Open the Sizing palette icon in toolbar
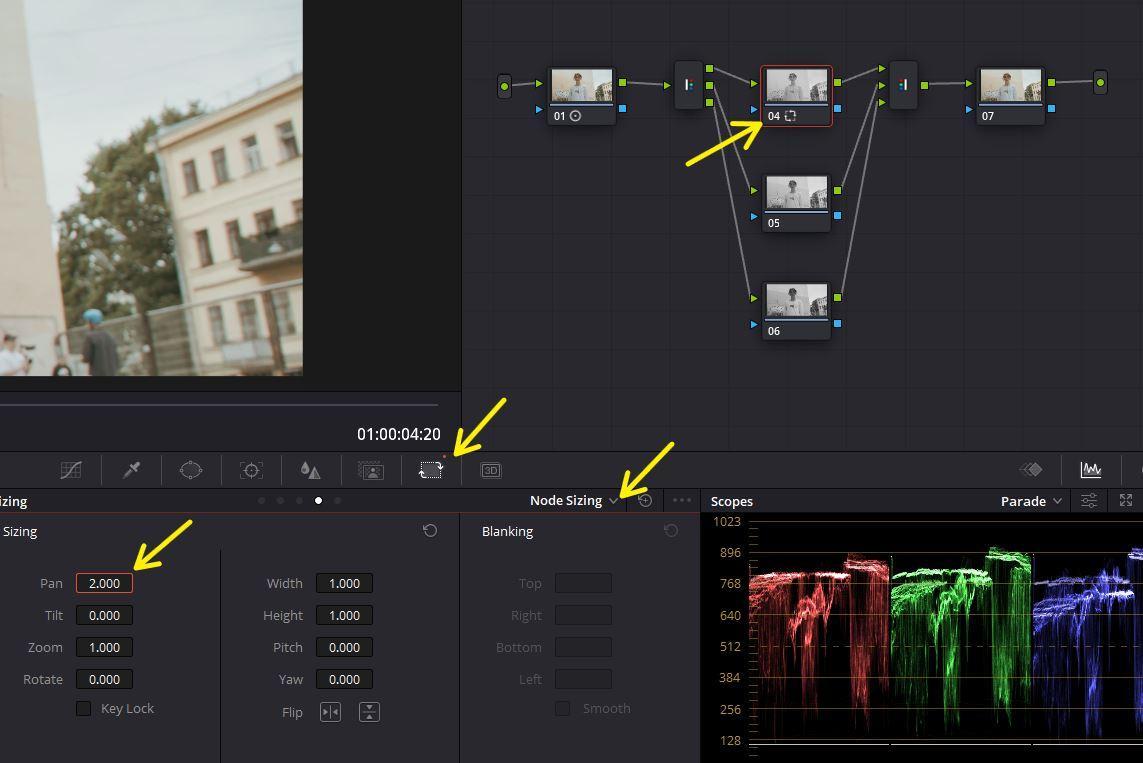 tap(430, 470)
